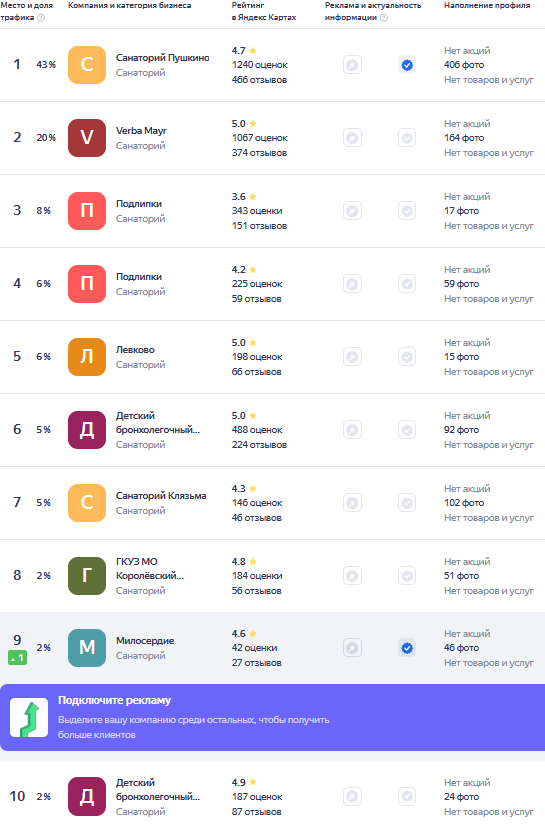Click the blue verified checkmark for Санаторий Пушкино
This screenshot has height=825, width=545.
pyautogui.click(x=407, y=65)
